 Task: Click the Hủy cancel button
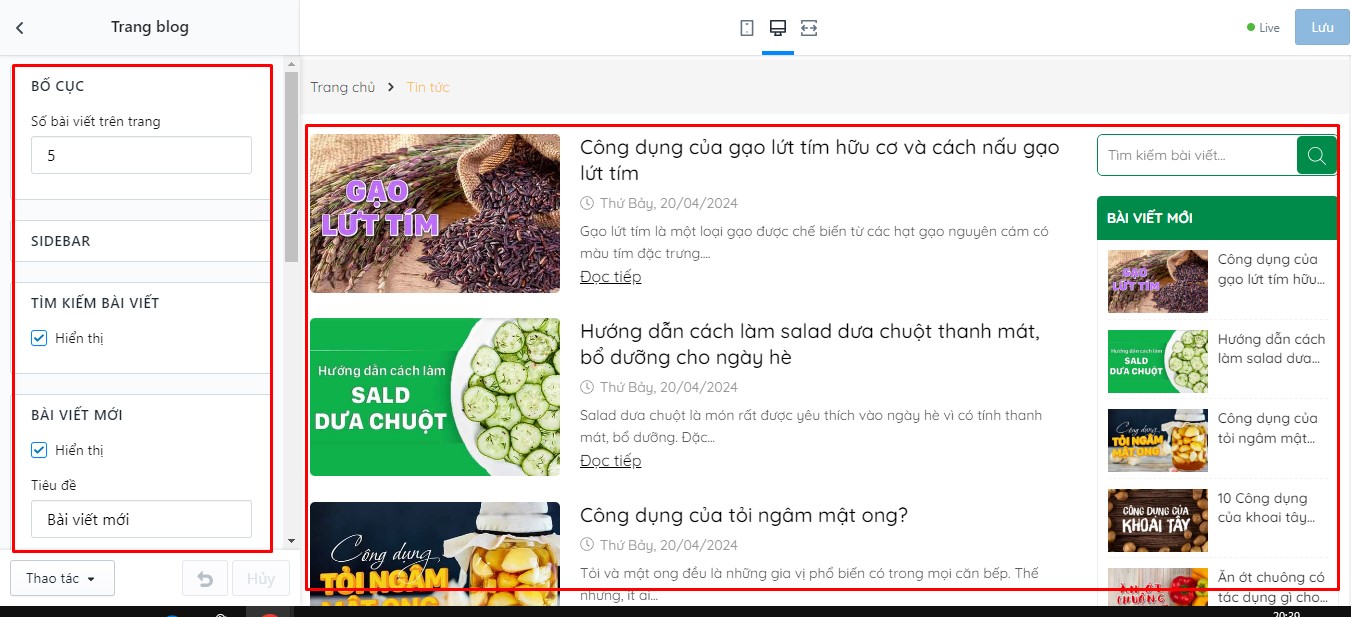click(260, 579)
